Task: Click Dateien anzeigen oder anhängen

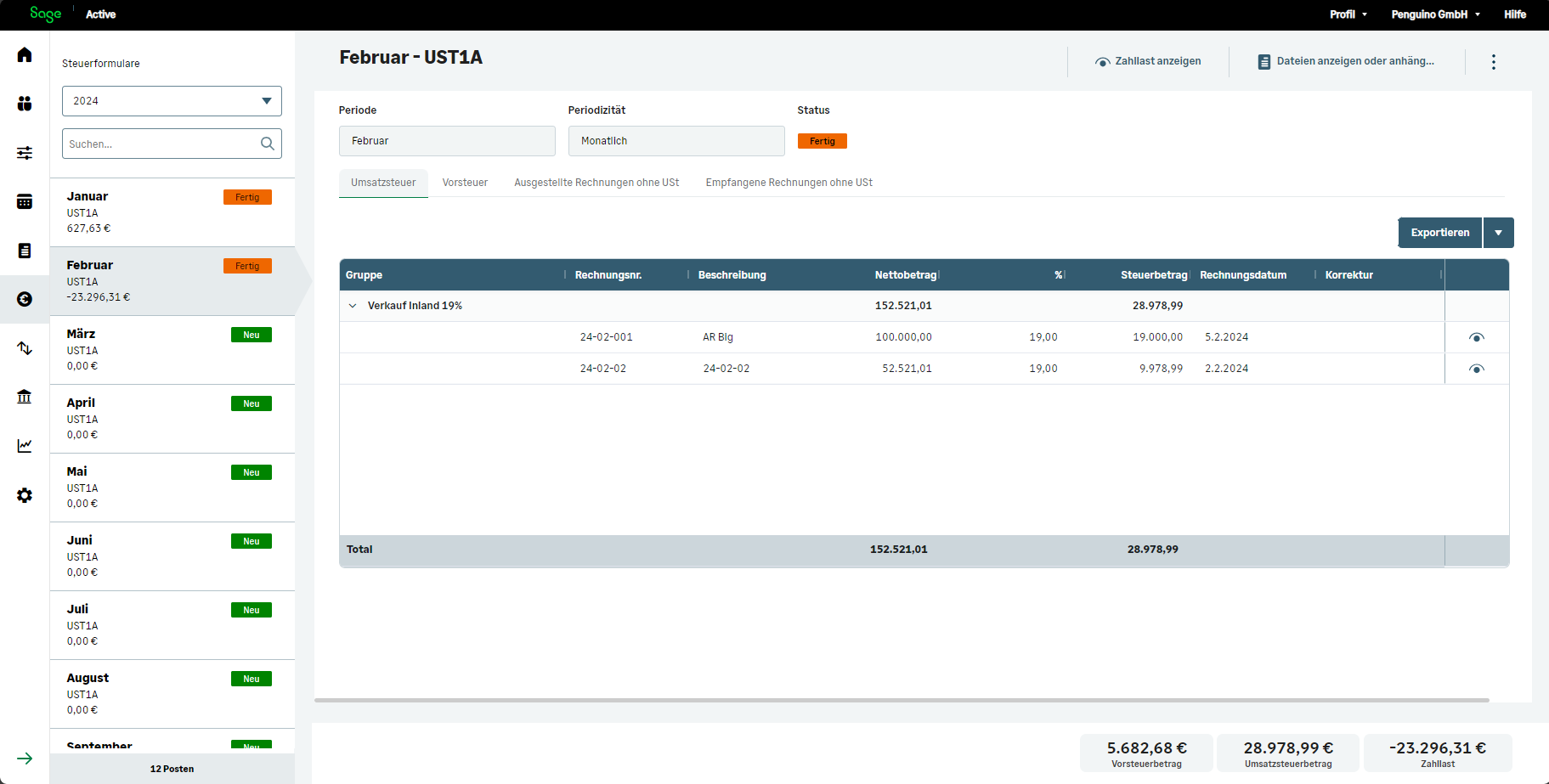Action: tap(1346, 61)
